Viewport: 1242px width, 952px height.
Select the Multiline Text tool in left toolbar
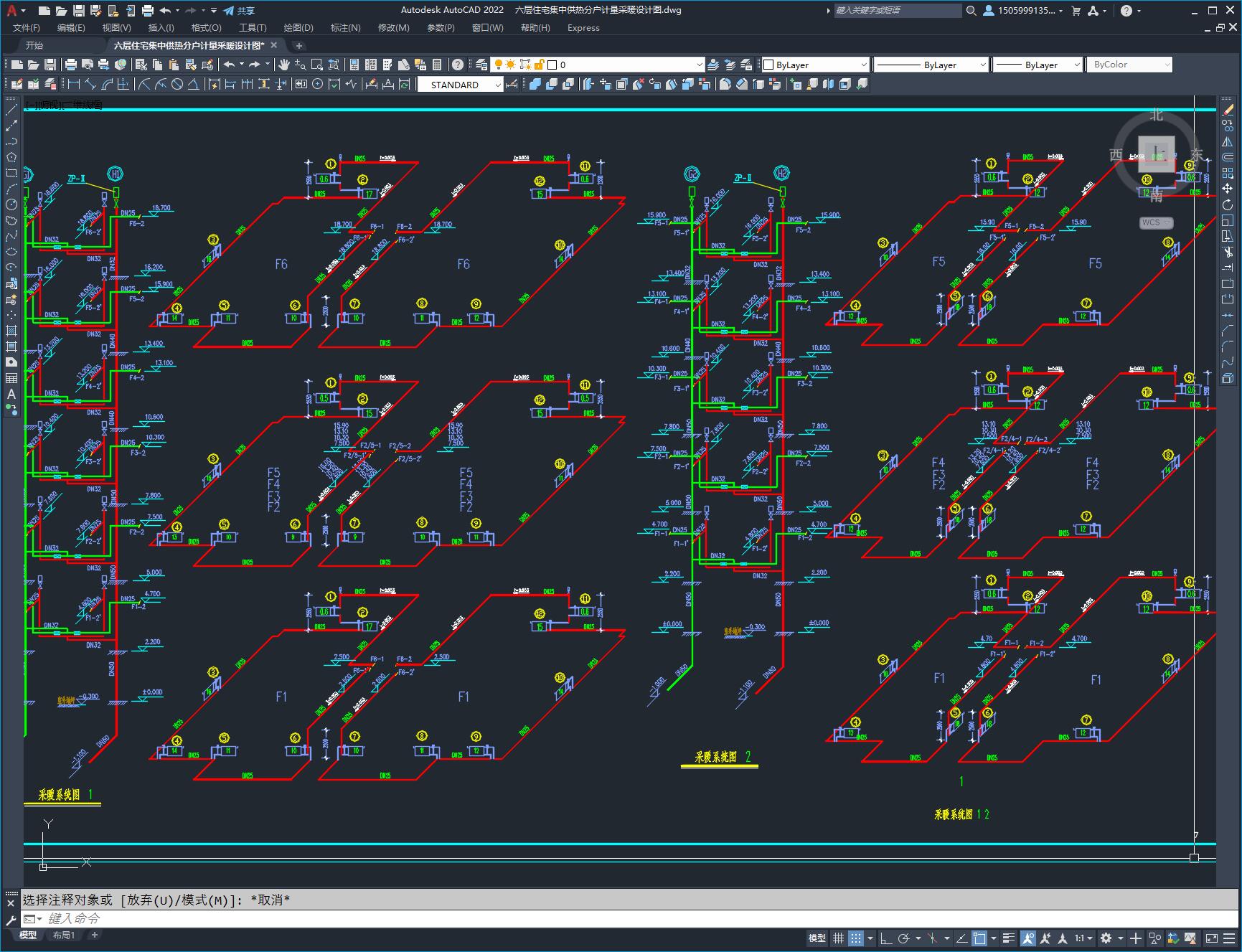[x=11, y=394]
